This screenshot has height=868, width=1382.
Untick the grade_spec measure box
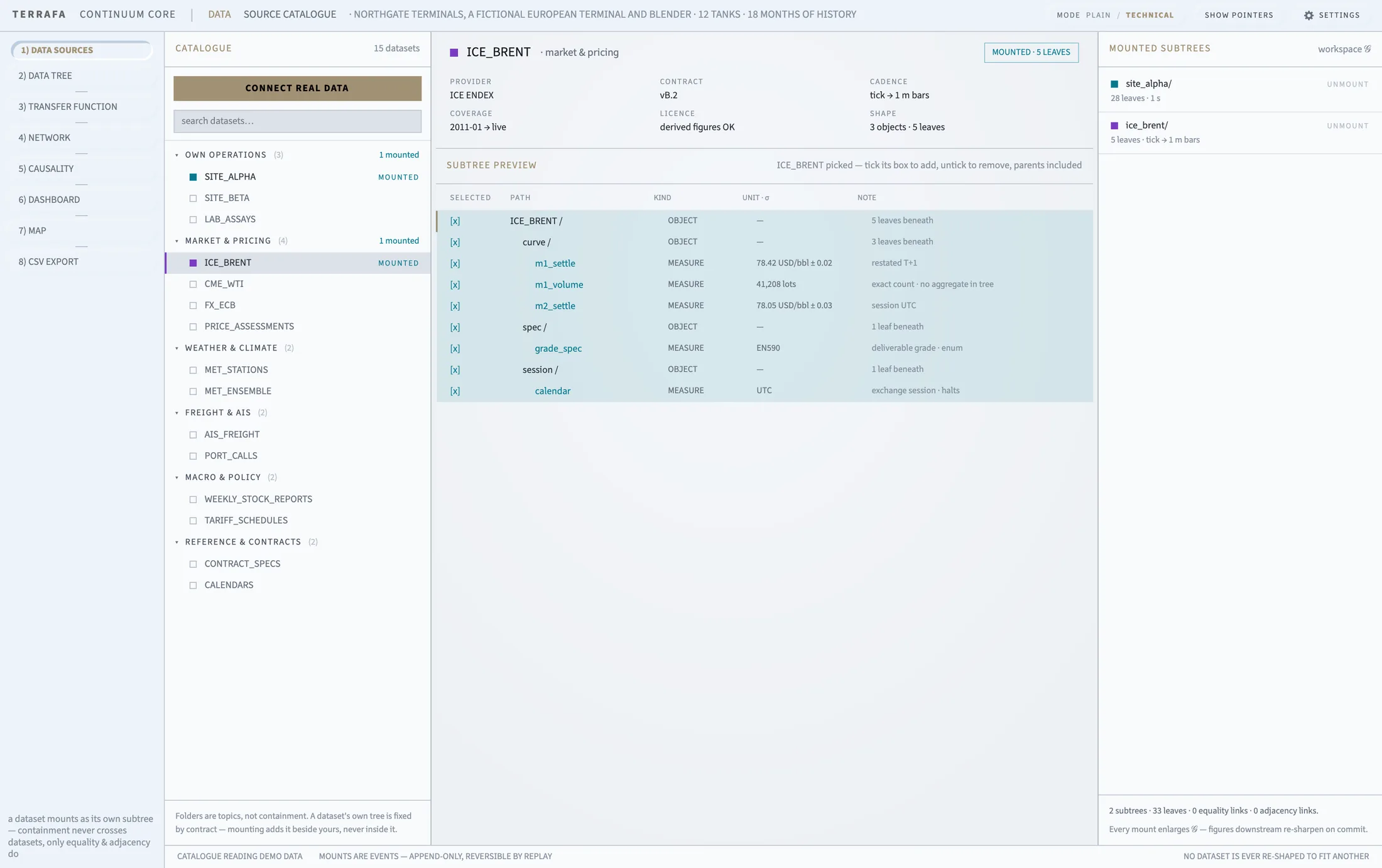click(455, 349)
